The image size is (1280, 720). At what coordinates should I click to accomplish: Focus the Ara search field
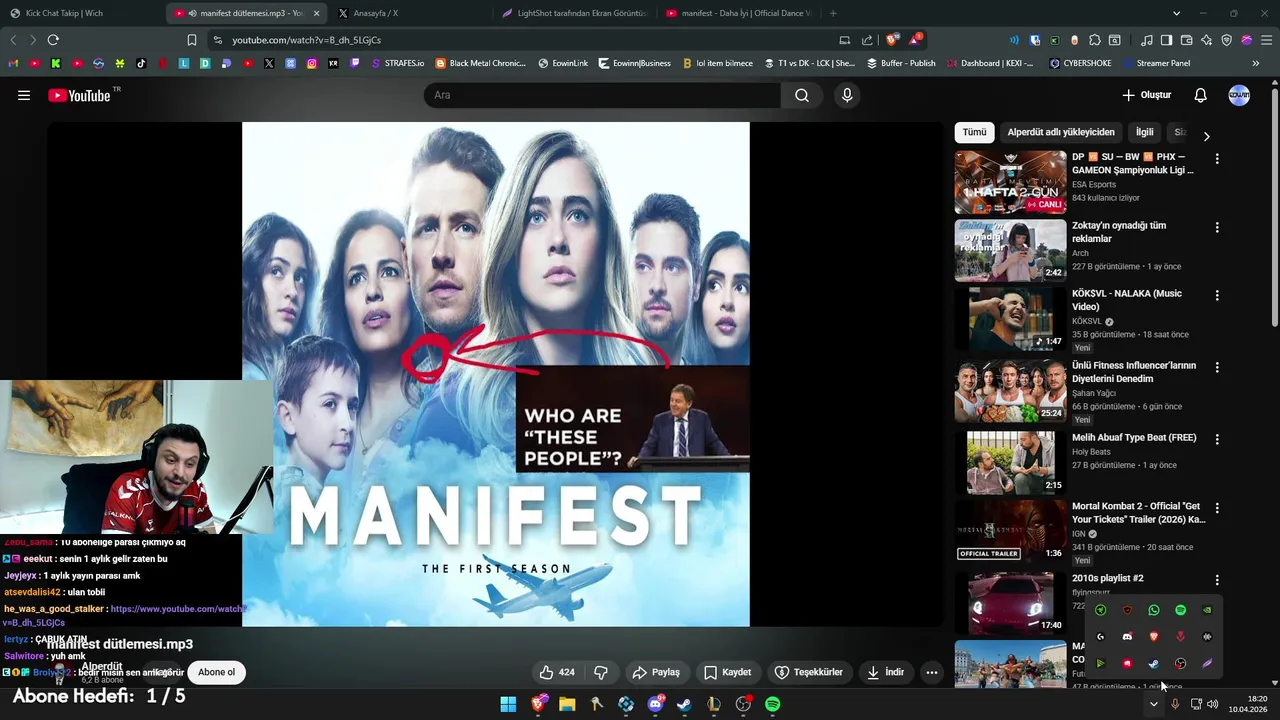pyautogui.click(x=602, y=95)
